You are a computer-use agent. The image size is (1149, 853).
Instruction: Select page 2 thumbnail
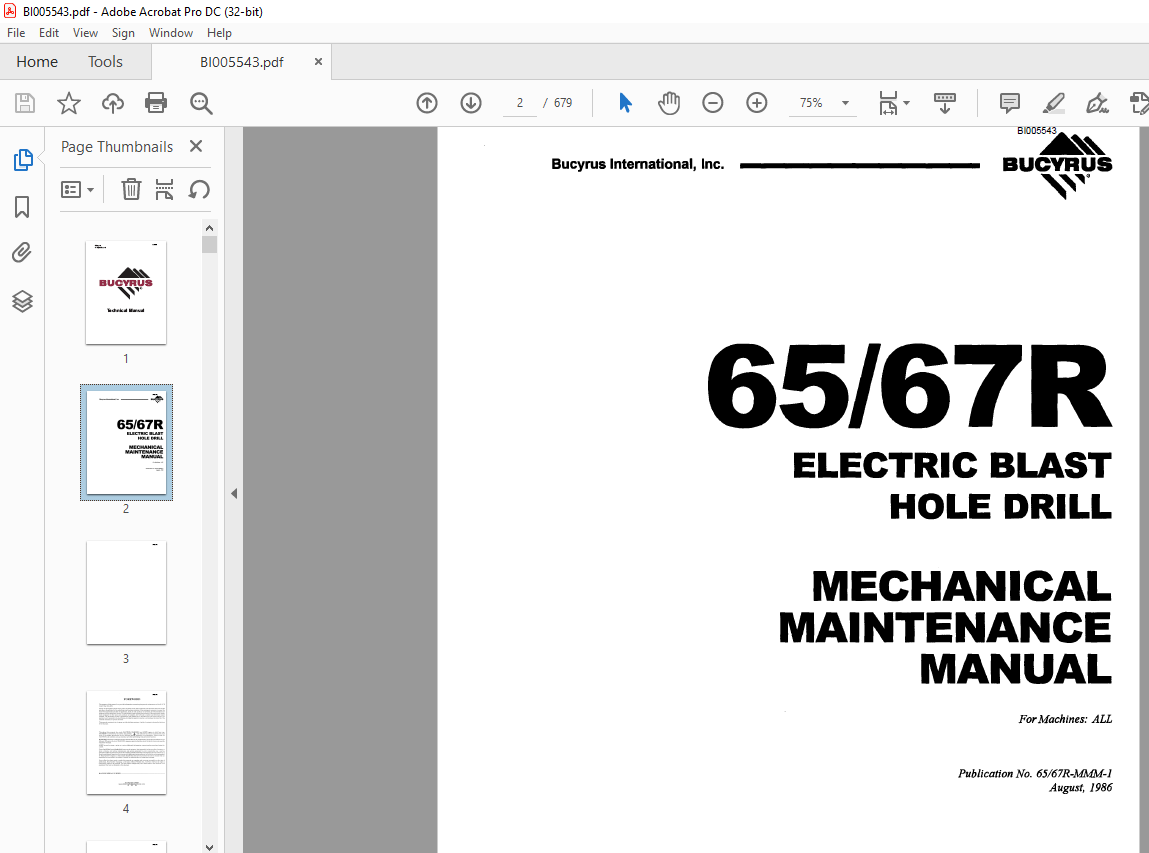coord(126,443)
